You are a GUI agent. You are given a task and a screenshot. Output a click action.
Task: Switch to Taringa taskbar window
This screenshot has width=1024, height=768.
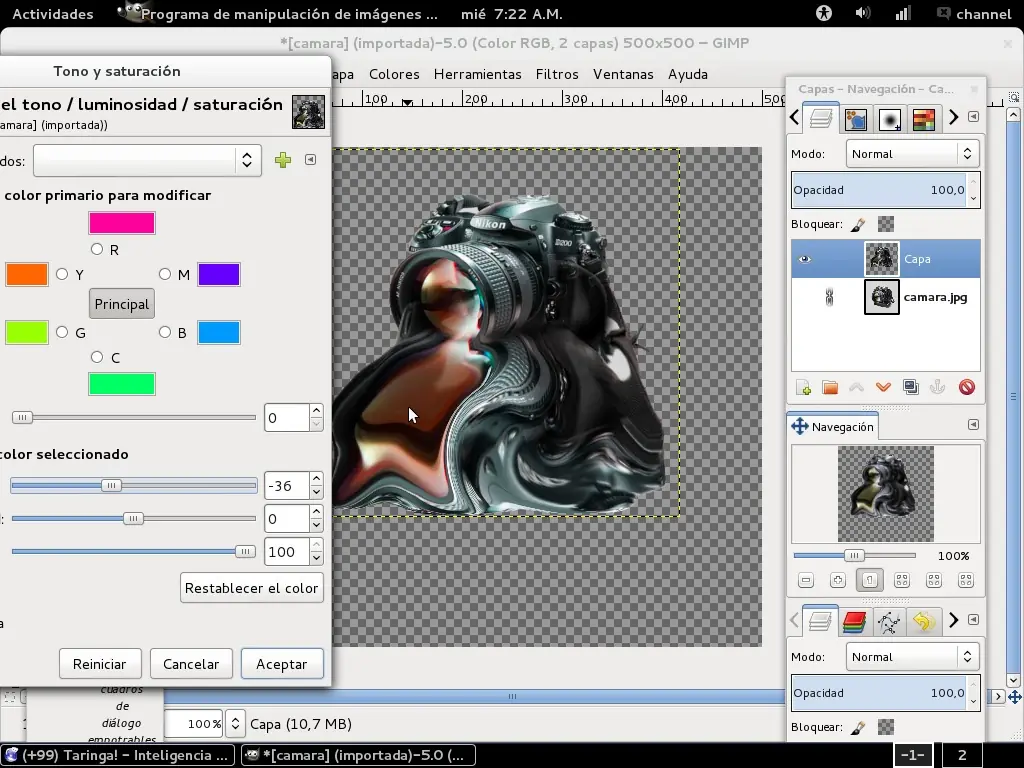(x=118, y=756)
